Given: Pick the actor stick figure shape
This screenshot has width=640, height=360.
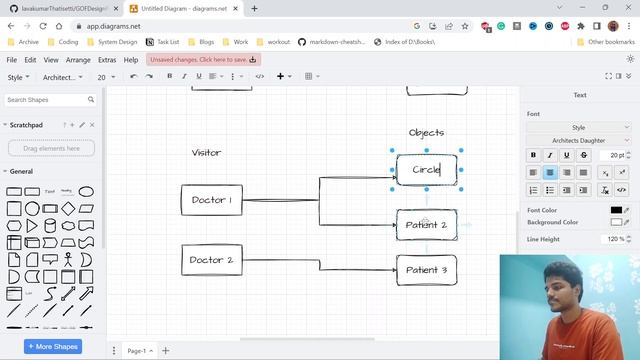Looking at the screenshot, I should pyautogui.click(x=68, y=259).
